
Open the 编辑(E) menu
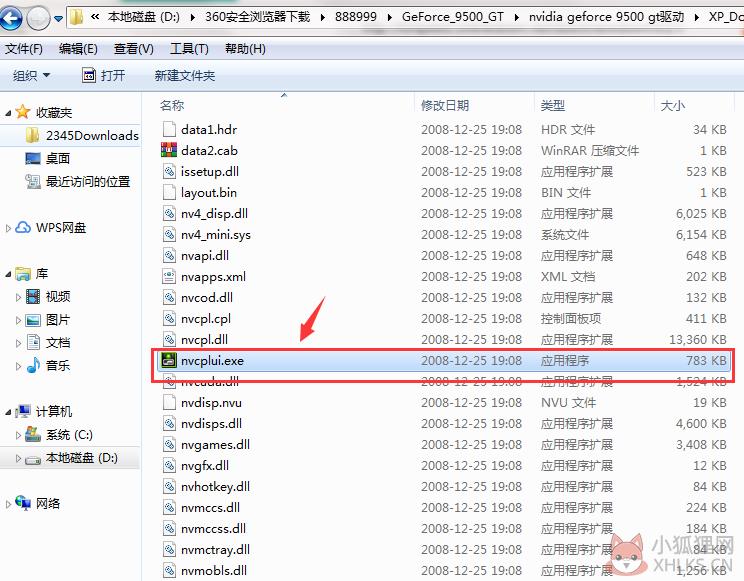tap(78, 49)
